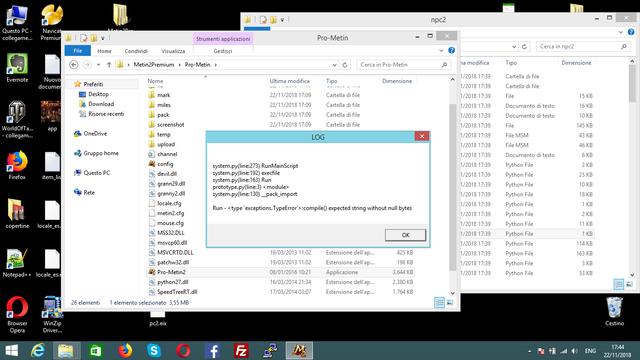Open Notepad++ desktop shortcut
The height and width of the screenshot is (360, 640).
[17, 262]
